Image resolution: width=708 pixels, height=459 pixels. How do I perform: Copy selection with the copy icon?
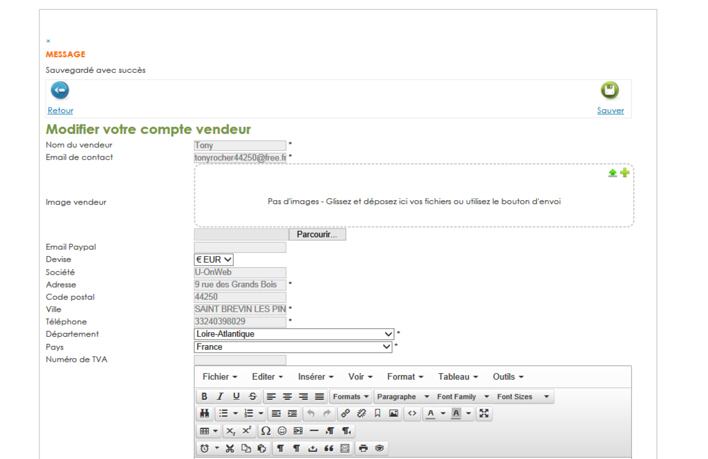tap(246, 448)
